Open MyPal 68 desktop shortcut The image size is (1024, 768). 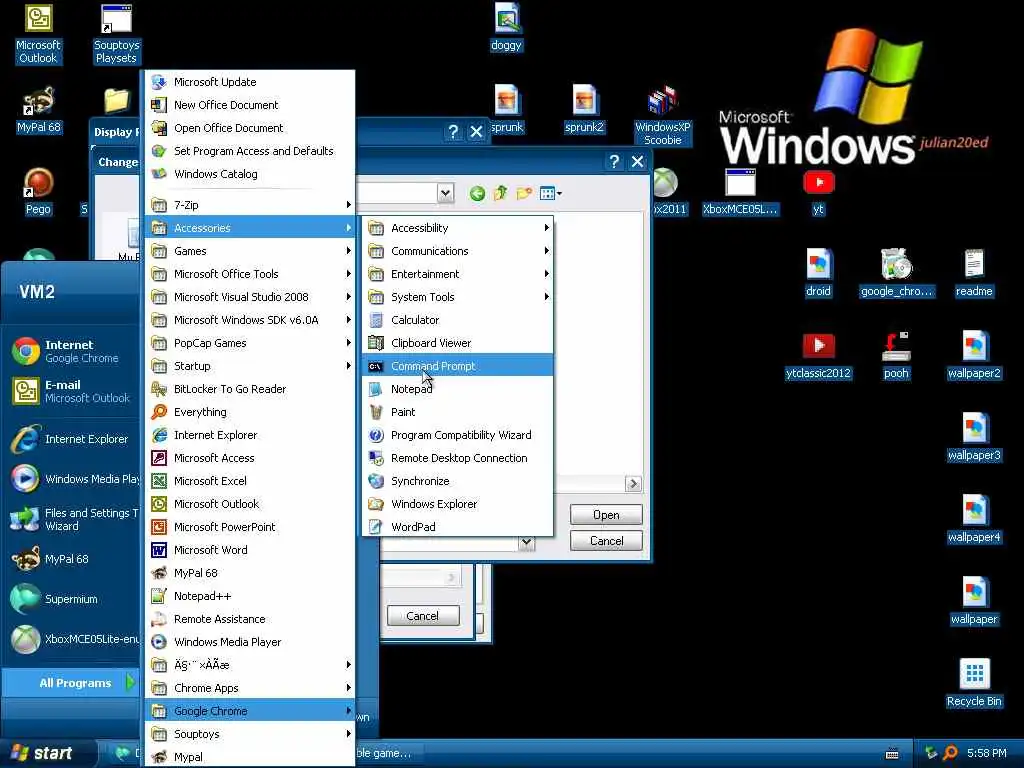[38, 110]
